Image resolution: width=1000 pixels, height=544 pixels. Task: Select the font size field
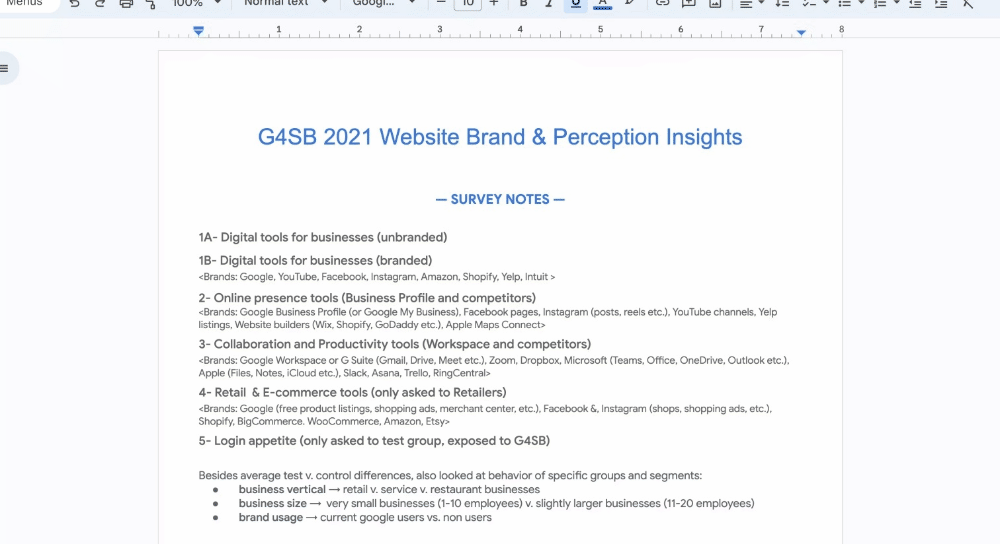467,3
